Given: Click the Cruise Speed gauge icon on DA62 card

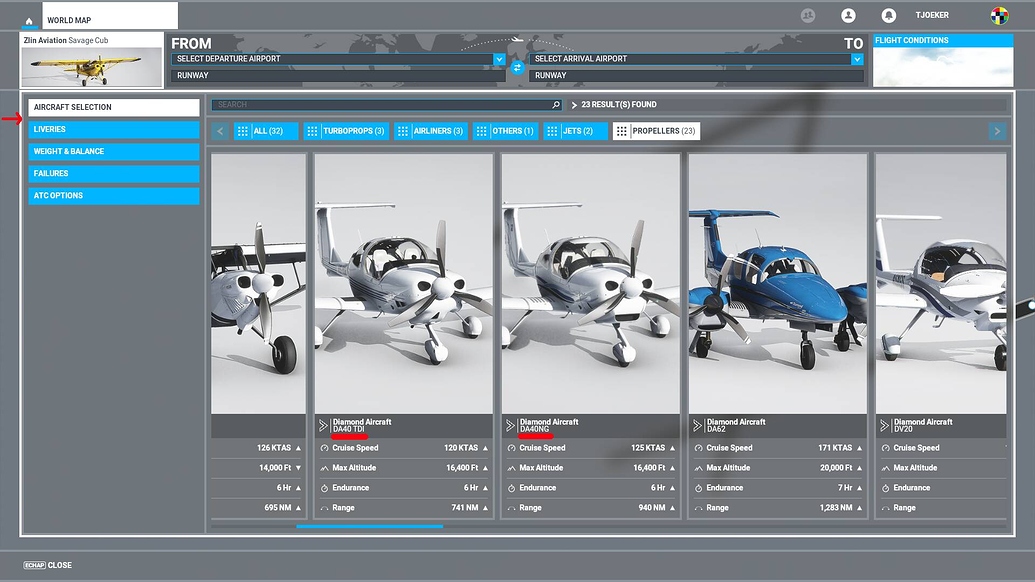Looking at the screenshot, I should tap(700, 447).
